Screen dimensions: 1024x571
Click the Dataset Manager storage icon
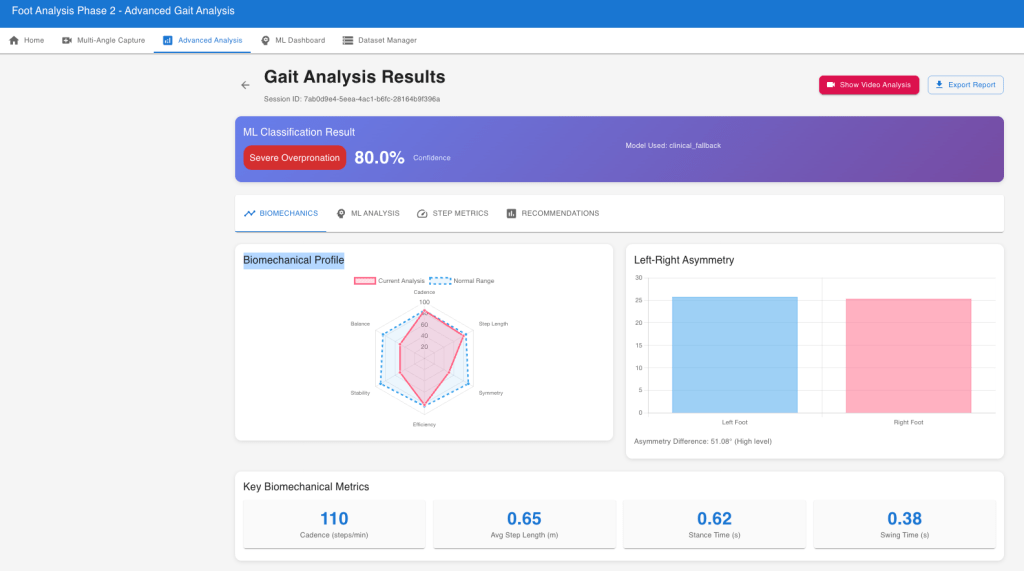(348, 40)
